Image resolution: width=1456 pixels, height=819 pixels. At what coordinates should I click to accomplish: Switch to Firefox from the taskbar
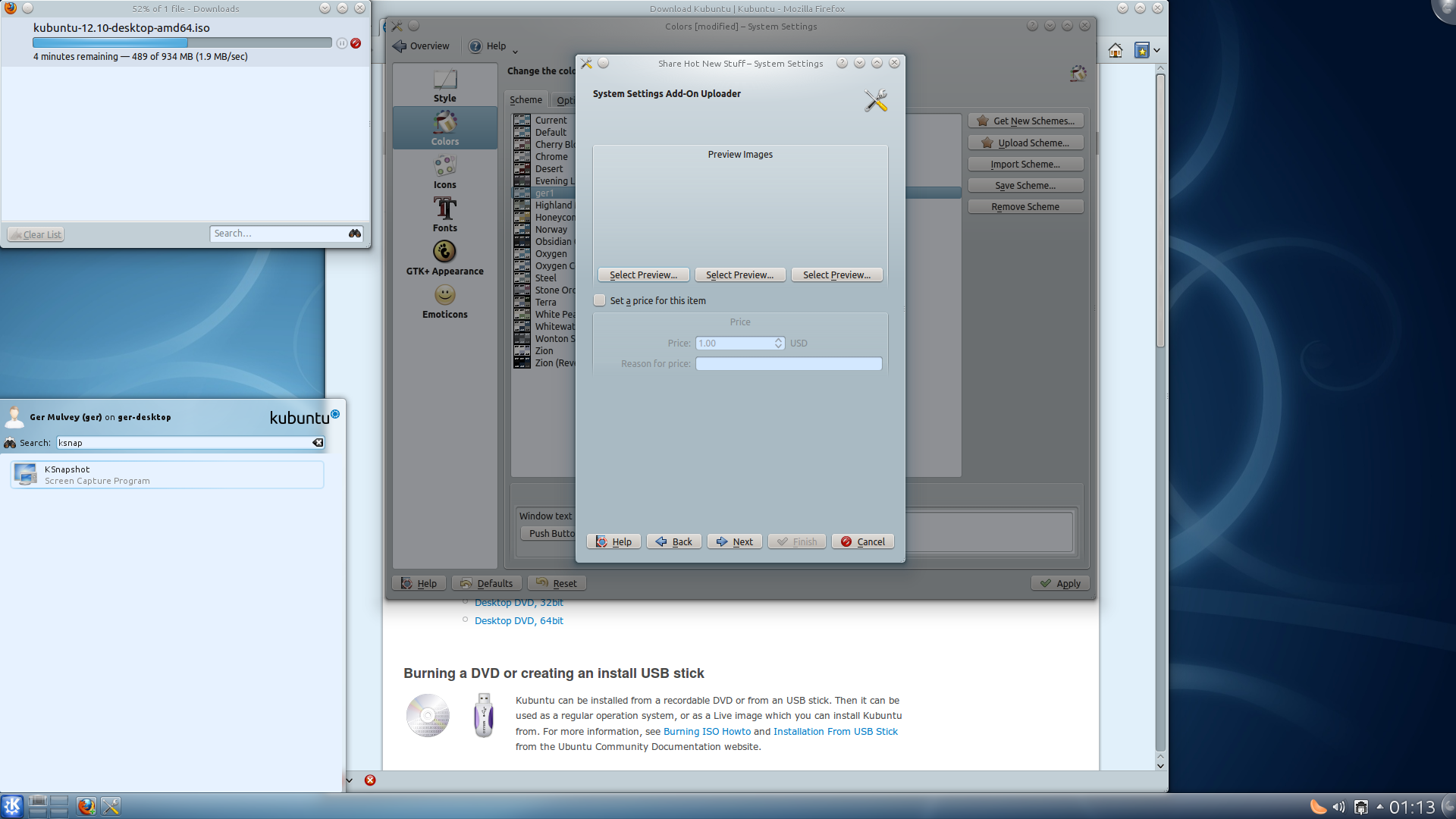tap(86, 806)
